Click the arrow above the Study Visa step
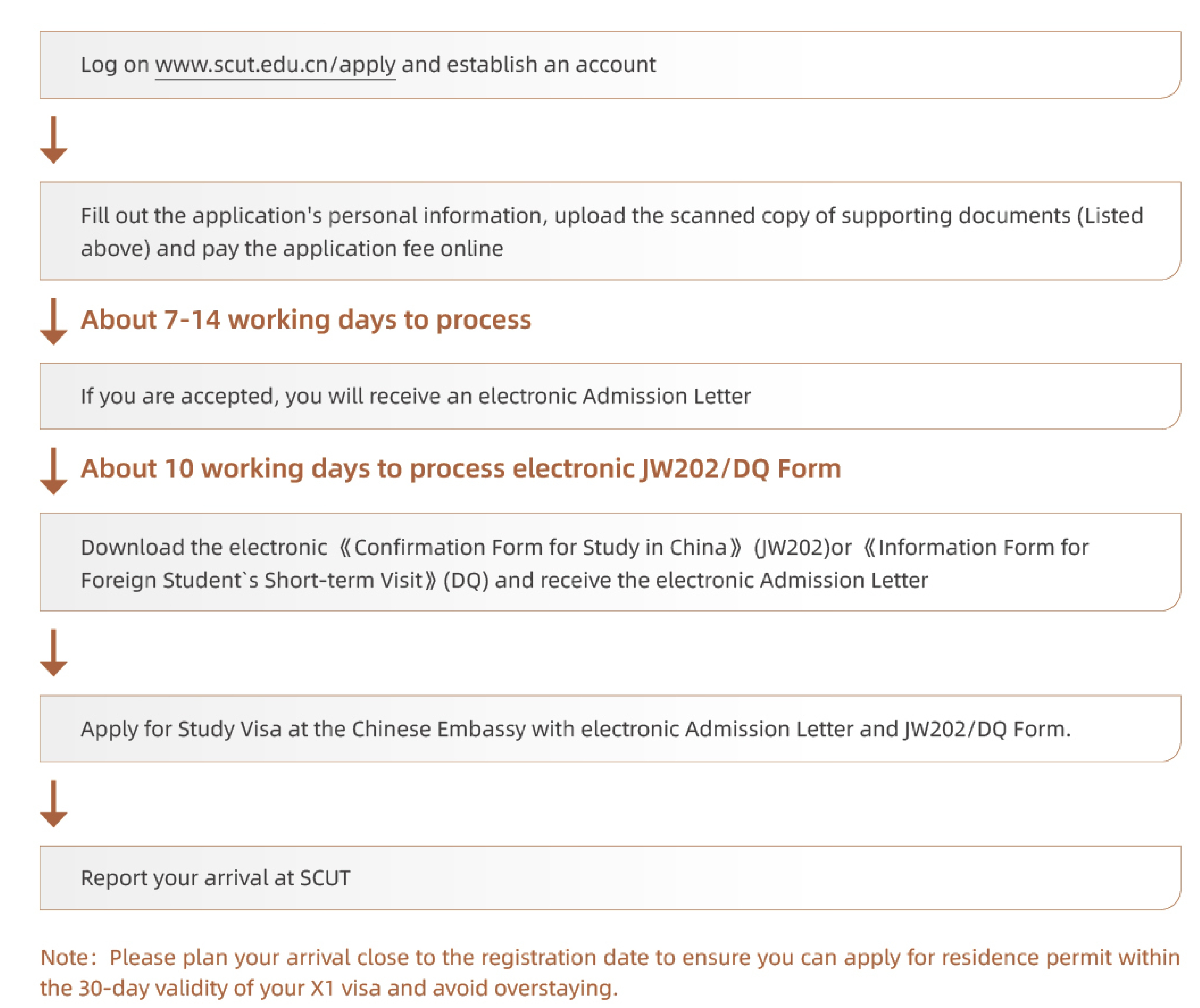1200x1008 pixels. click(x=54, y=653)
